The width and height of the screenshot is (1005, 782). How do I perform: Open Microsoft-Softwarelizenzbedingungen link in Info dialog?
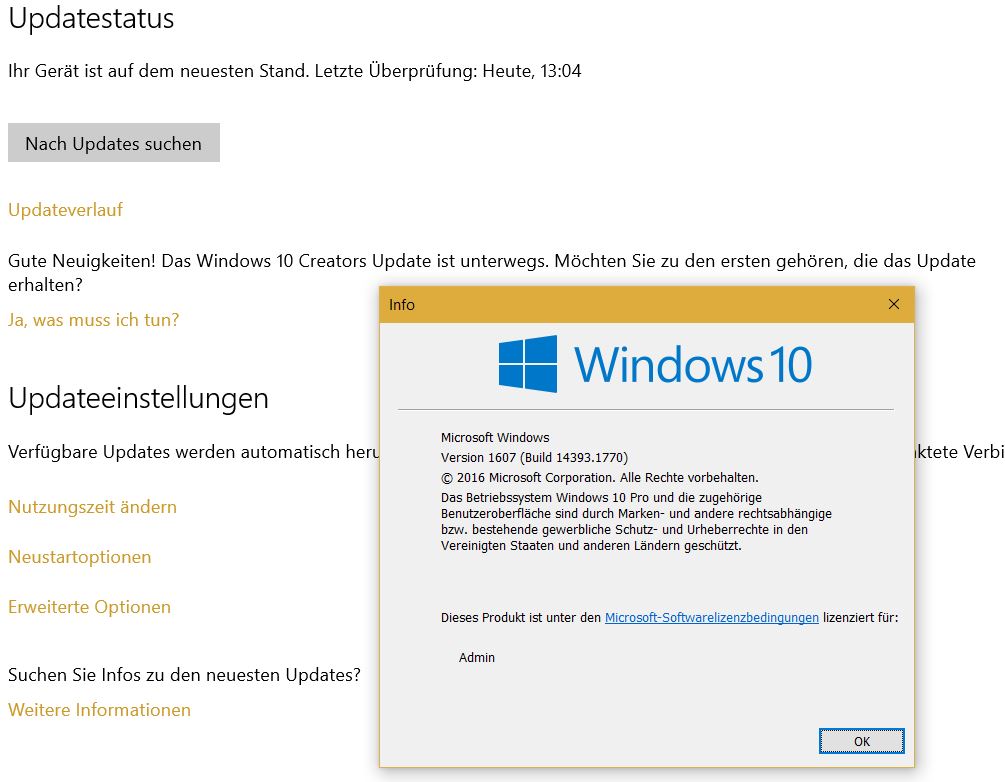(711, 617)
